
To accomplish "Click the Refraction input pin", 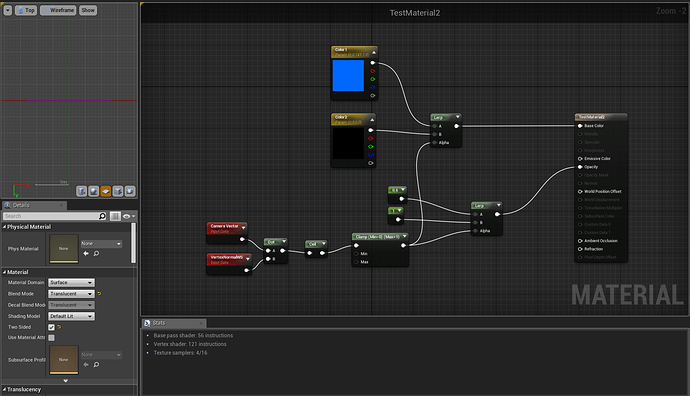I will pyautogui.click(x=580, y=249).
